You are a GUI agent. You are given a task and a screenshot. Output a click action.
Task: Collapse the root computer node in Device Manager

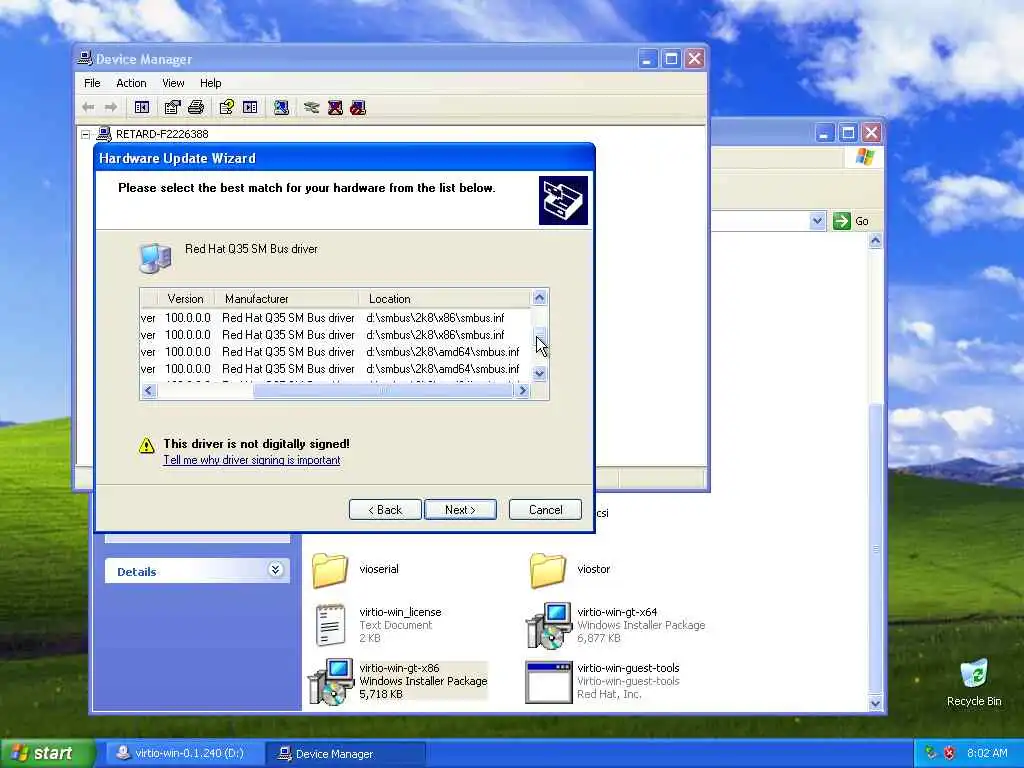(x=86, y=135)
